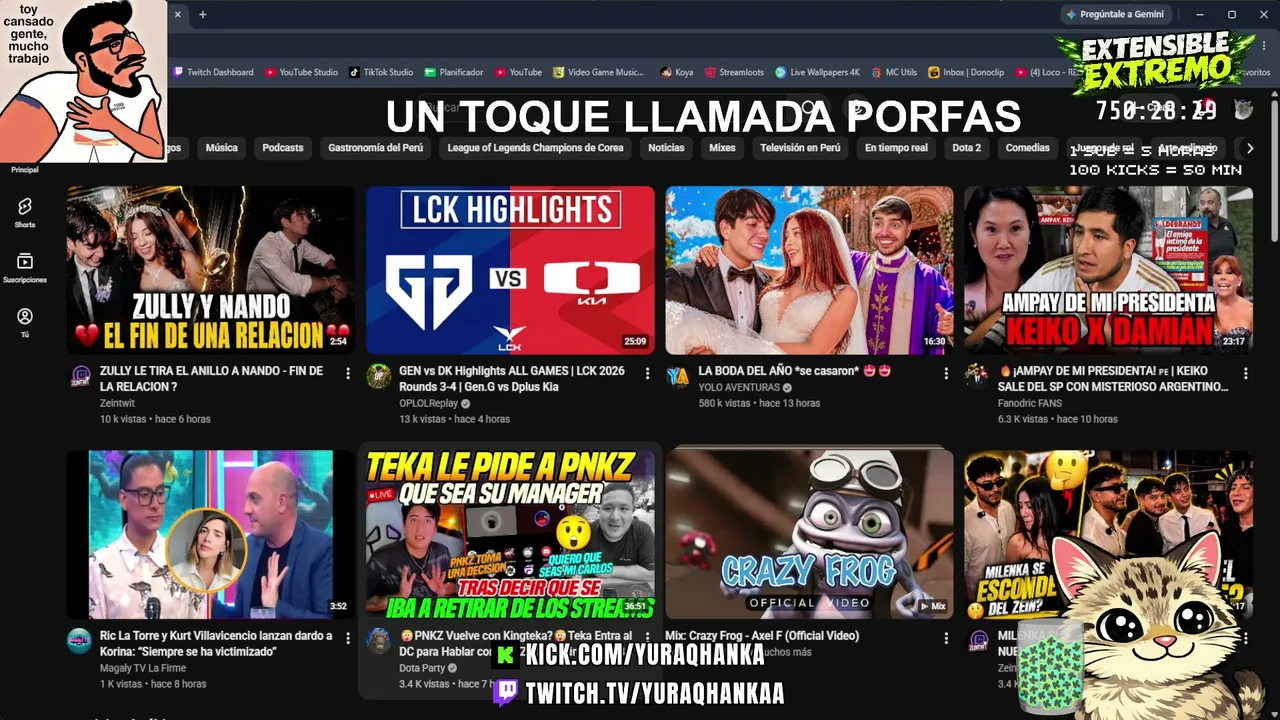
Task: Open the Streamloots bookmark
Action: click(734, 72)
